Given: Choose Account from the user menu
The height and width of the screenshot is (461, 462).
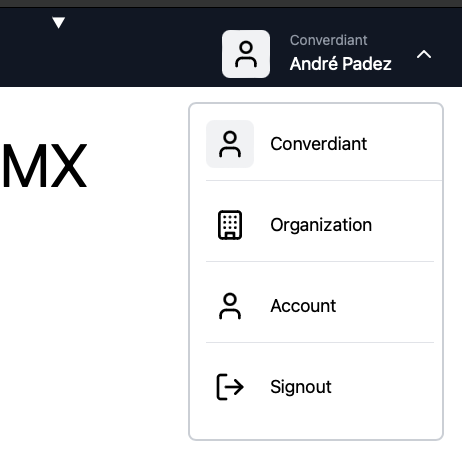Looking at the screenshot, I should click(x=320, y=306).
